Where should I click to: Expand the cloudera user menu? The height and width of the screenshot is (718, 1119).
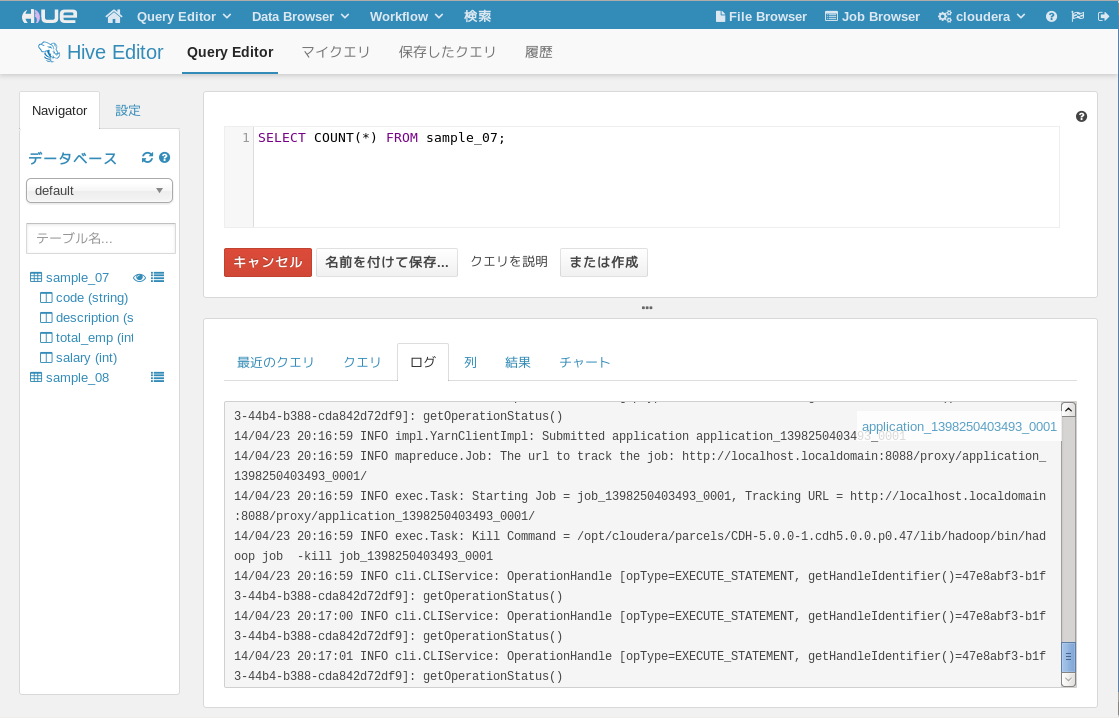pos(981,16)
